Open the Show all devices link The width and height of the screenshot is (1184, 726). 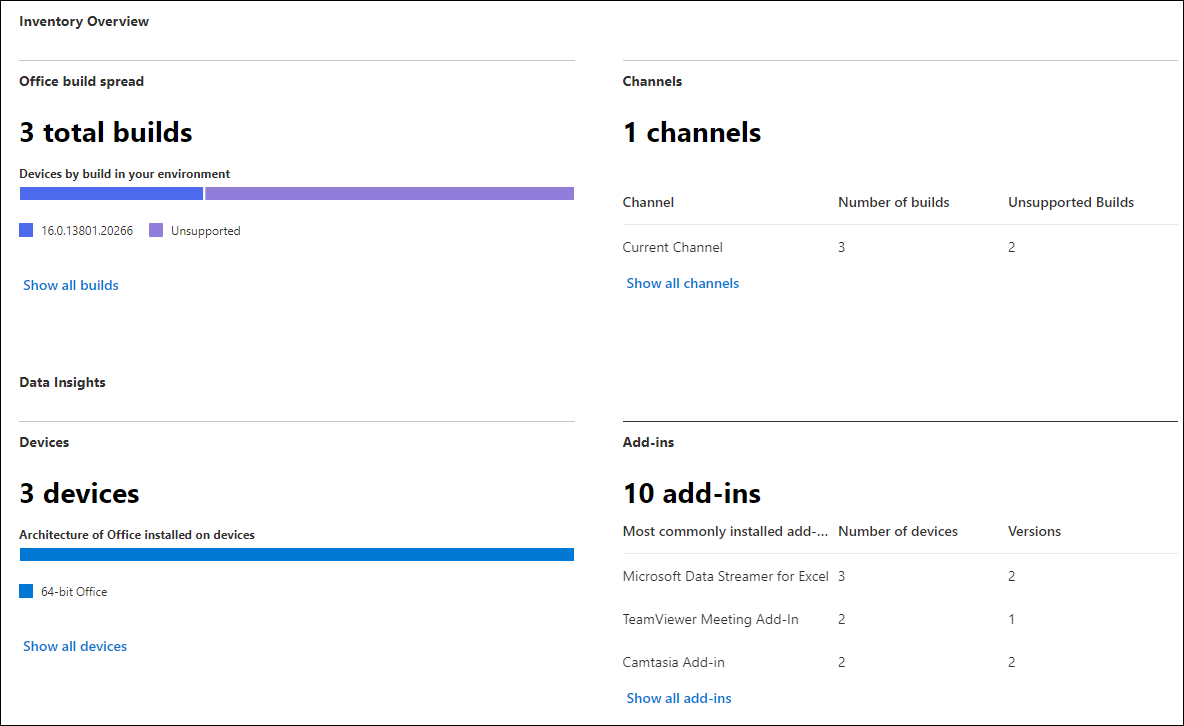75,646
